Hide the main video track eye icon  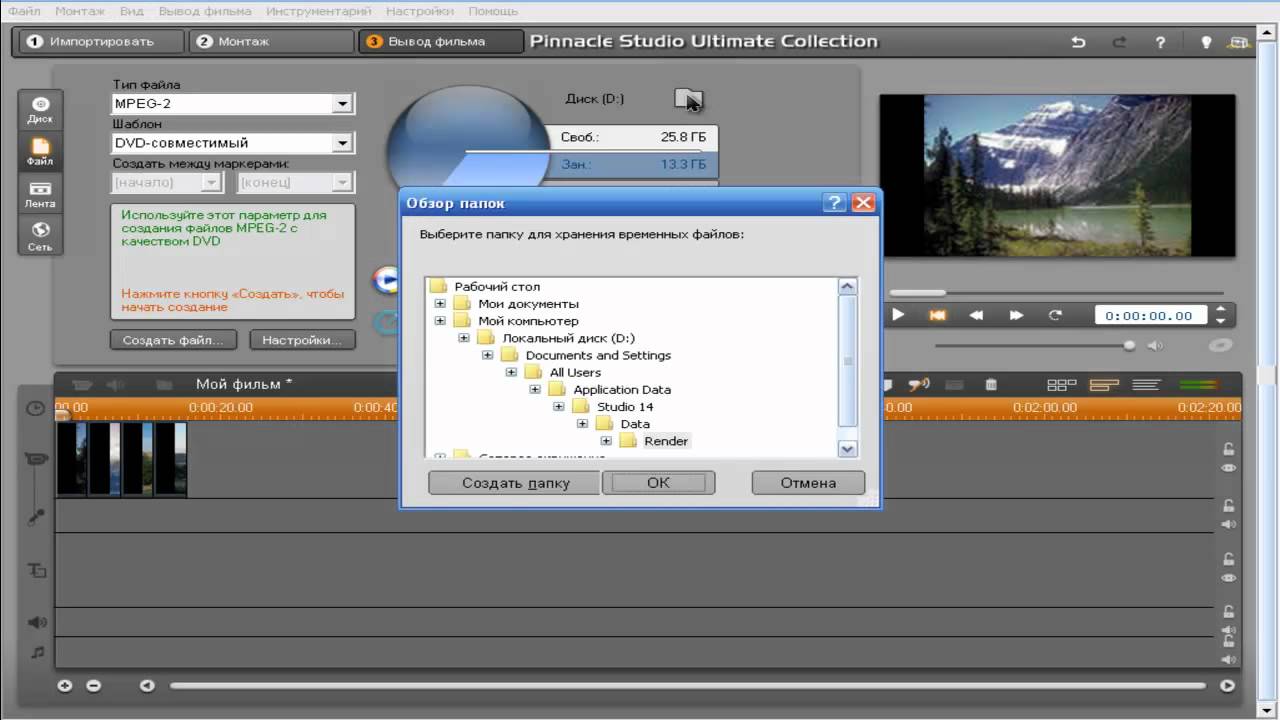(x=1228, y=468)
